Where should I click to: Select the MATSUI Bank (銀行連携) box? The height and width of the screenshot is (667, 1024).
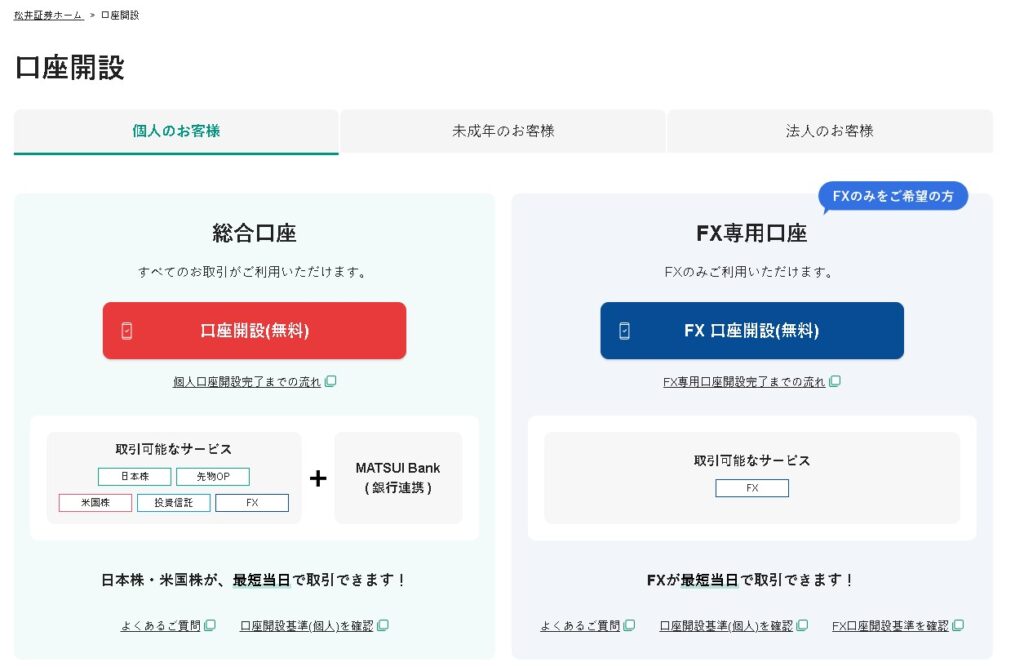(398, 478)
